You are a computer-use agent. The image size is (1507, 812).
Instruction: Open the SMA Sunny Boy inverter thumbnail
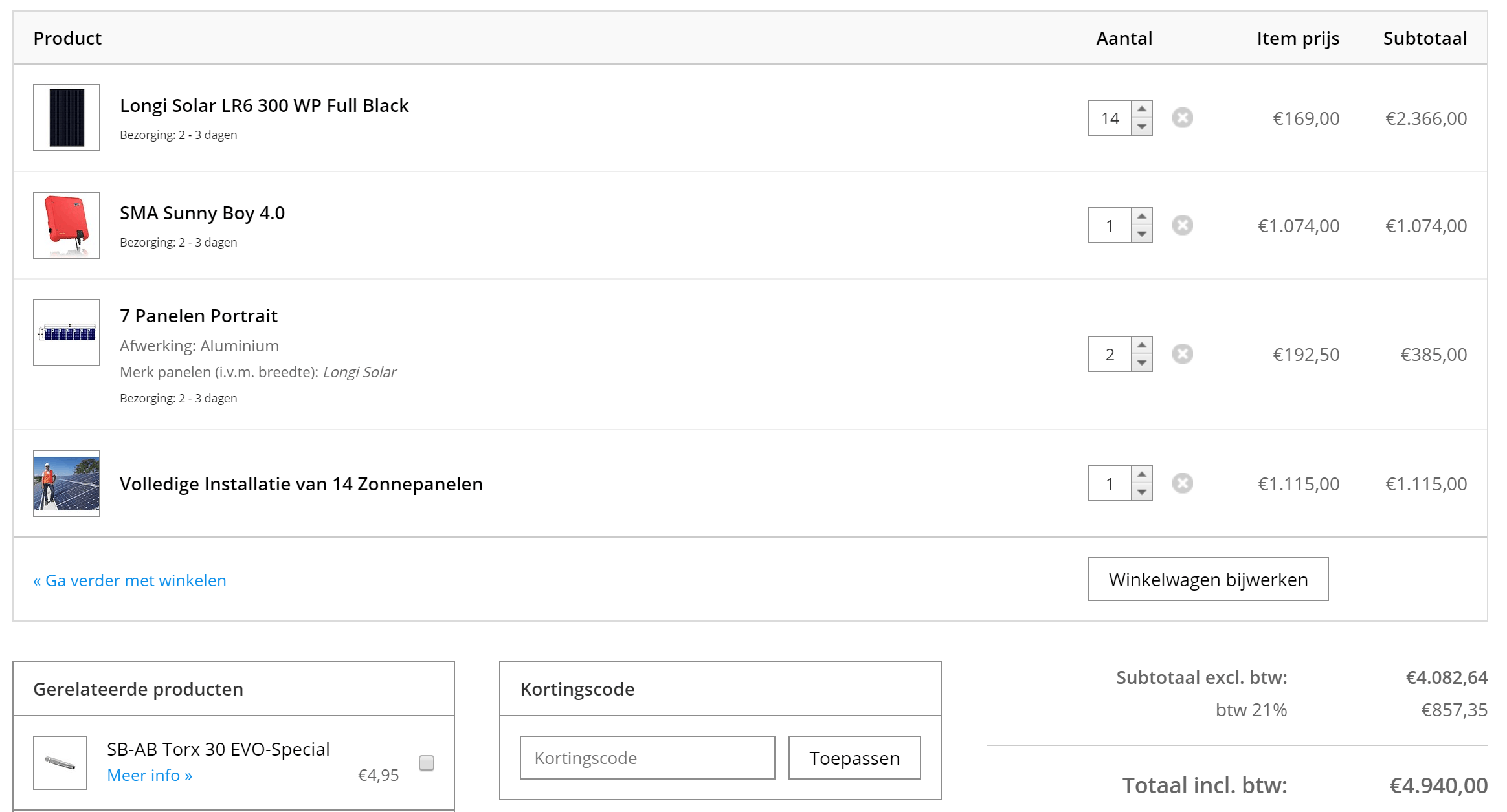[67, 225]
